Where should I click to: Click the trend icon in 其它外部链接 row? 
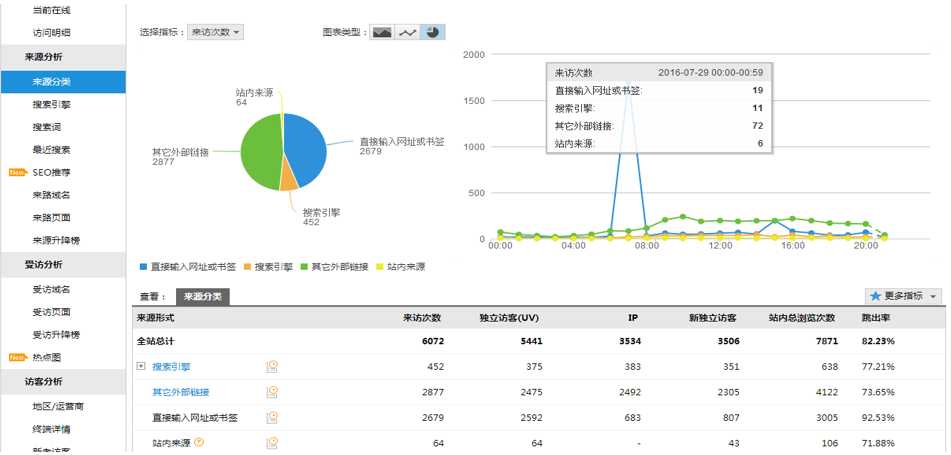pos(272,392)
